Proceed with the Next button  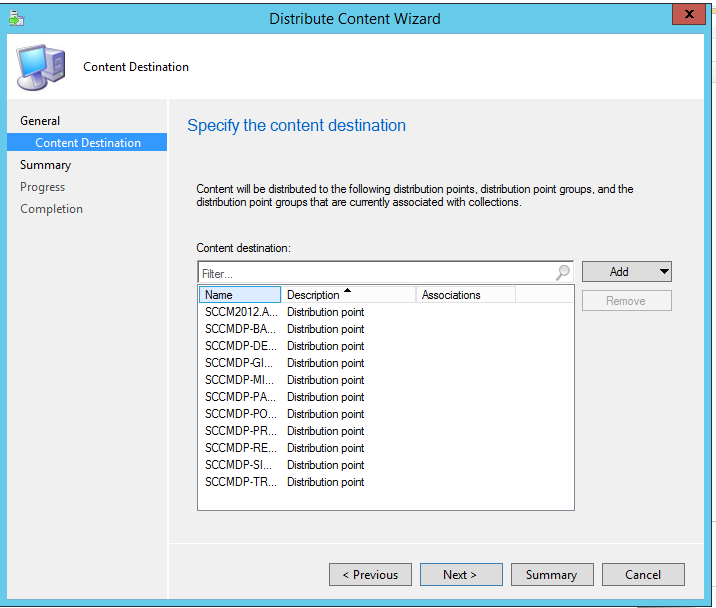click(x=461, y=575)
